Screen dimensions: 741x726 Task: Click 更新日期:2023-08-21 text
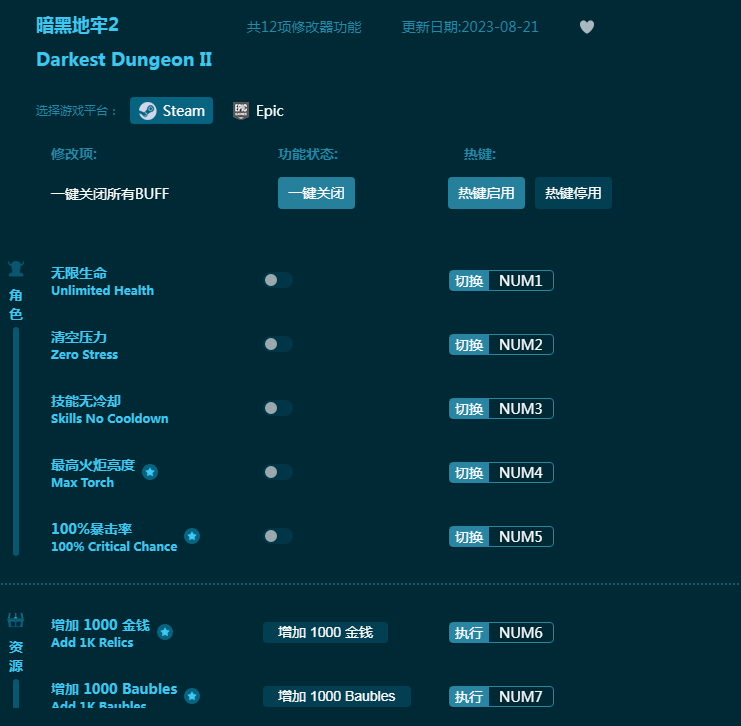pyautogui.click(x=470, y=27)
